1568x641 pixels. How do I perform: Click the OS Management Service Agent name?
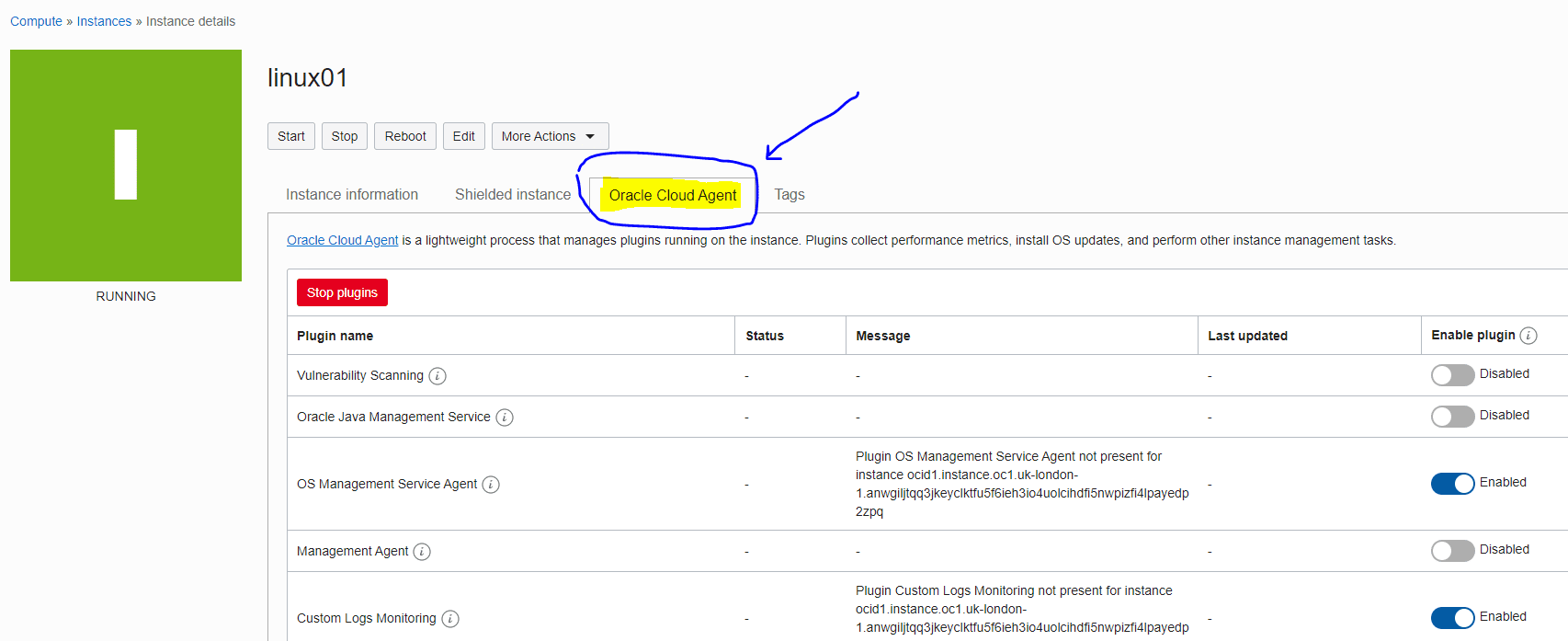pyautogui.click(x=387, y=484)
